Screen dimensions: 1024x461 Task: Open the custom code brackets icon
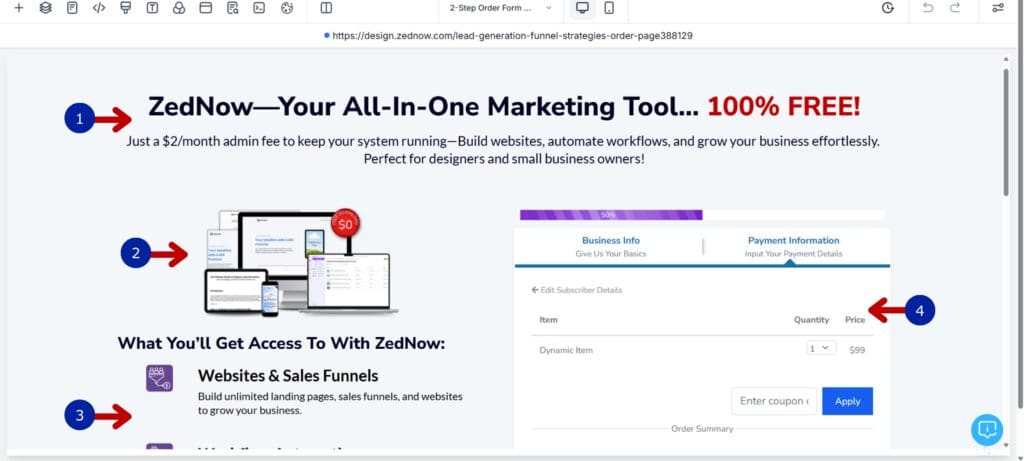[99, 8]
